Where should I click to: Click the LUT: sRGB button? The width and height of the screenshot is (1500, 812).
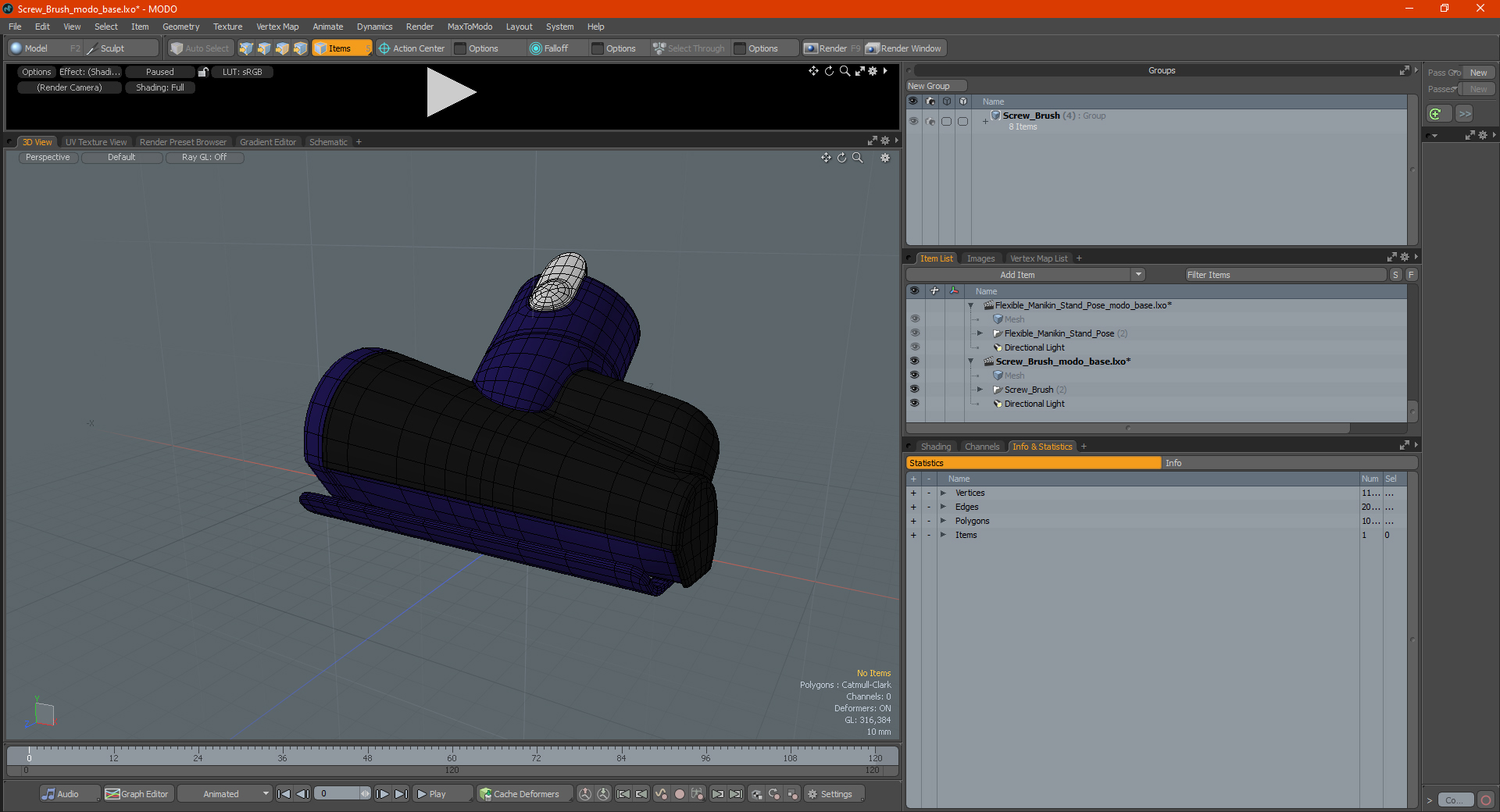coord(242,72)
